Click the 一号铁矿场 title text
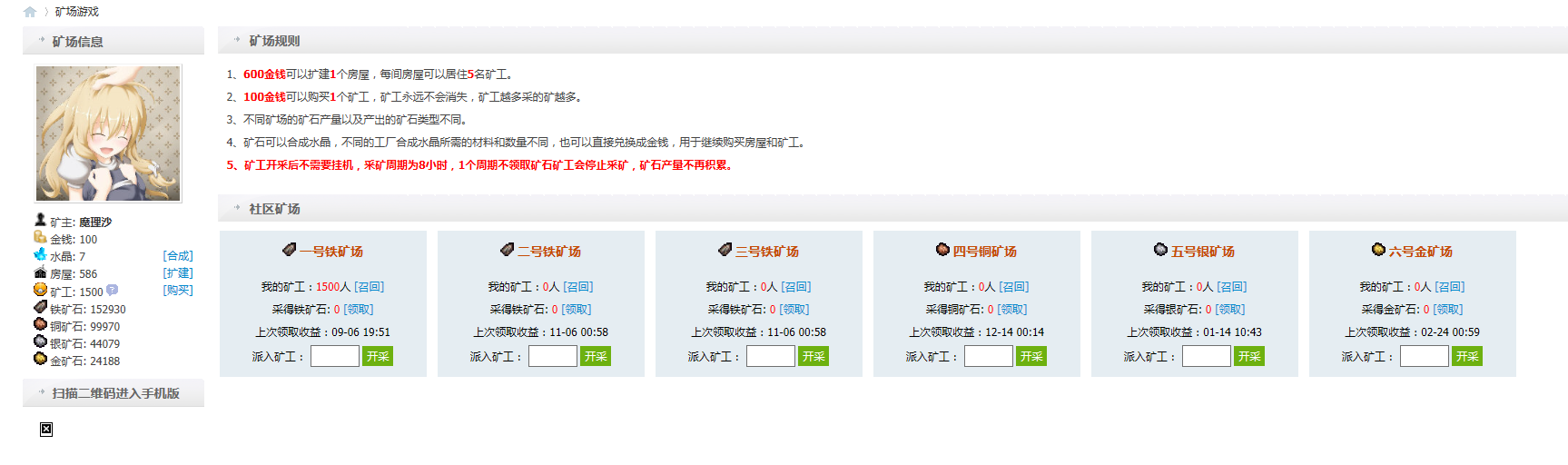The image size is (1568, 465). 331,252
